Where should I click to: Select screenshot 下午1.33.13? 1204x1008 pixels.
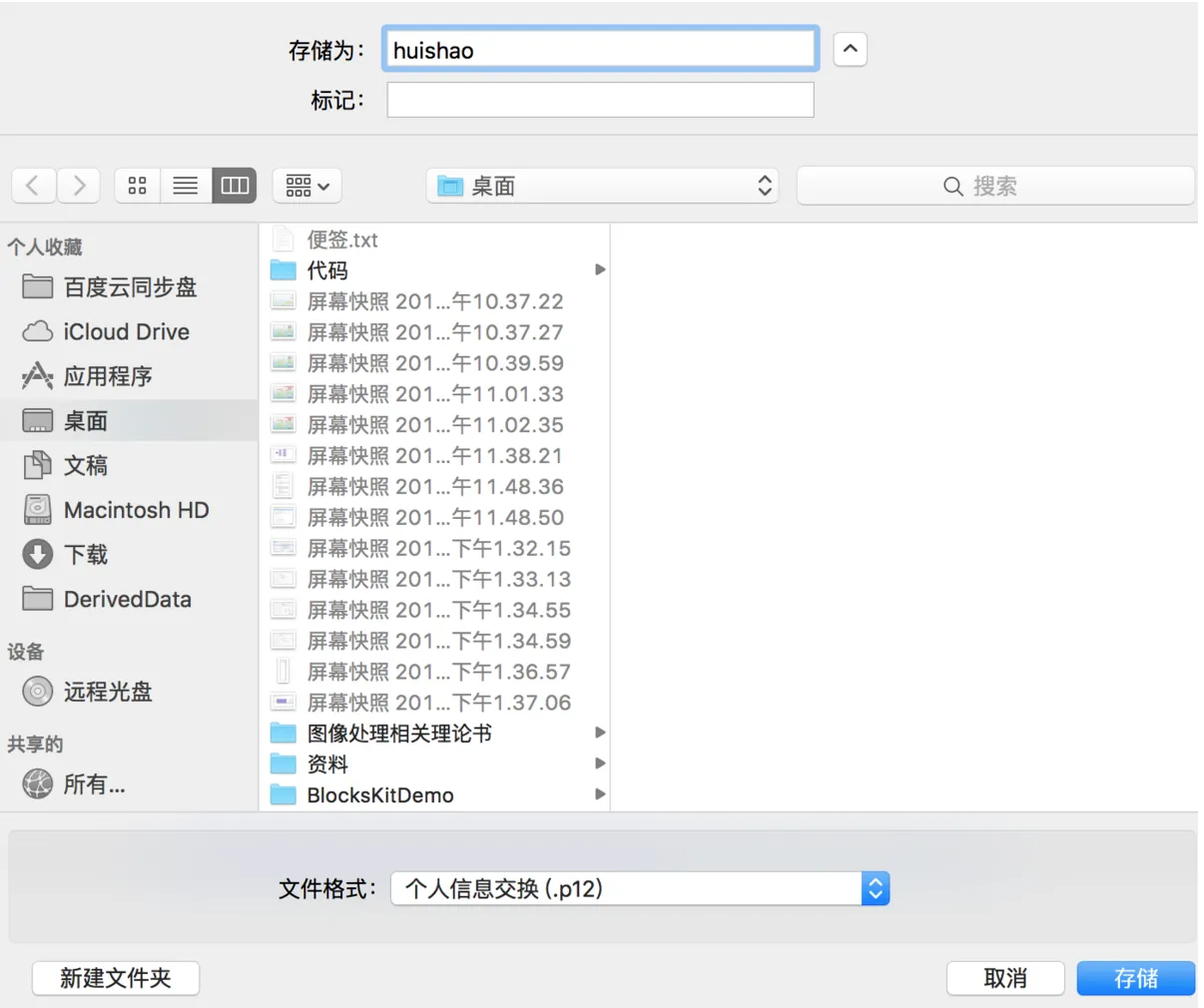point(435,580)
